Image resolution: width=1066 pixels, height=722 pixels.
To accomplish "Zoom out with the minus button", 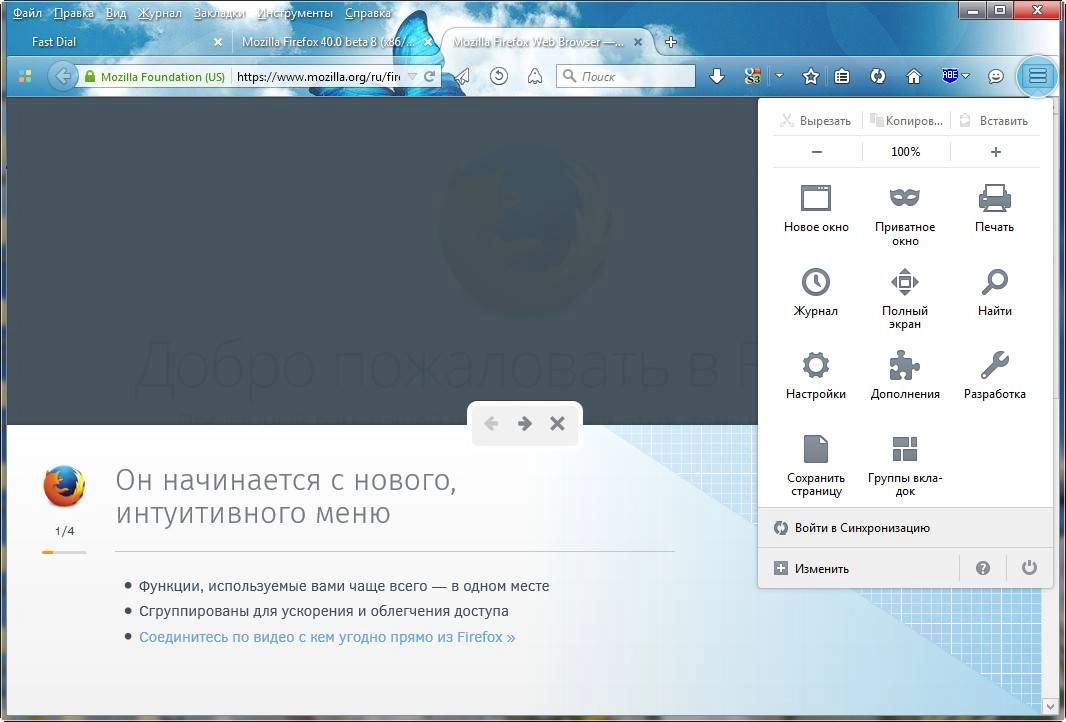I will pos(817,152).
